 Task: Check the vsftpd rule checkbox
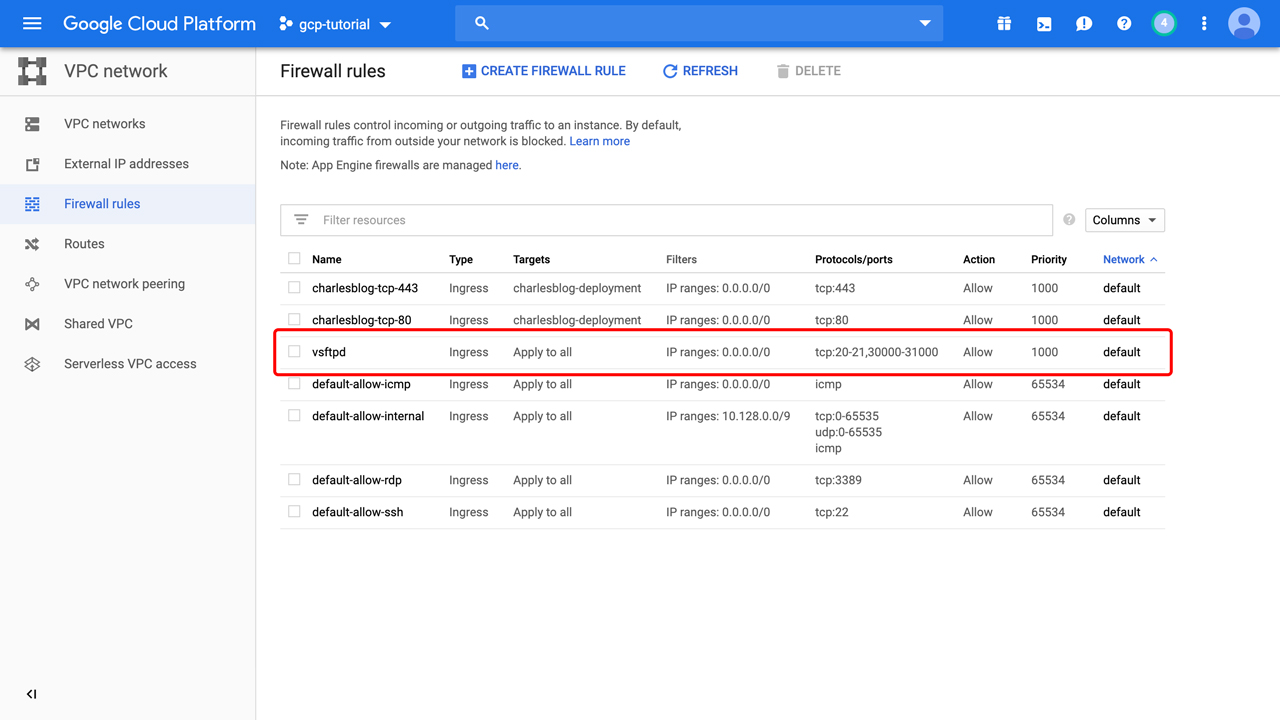pos(294,351)
